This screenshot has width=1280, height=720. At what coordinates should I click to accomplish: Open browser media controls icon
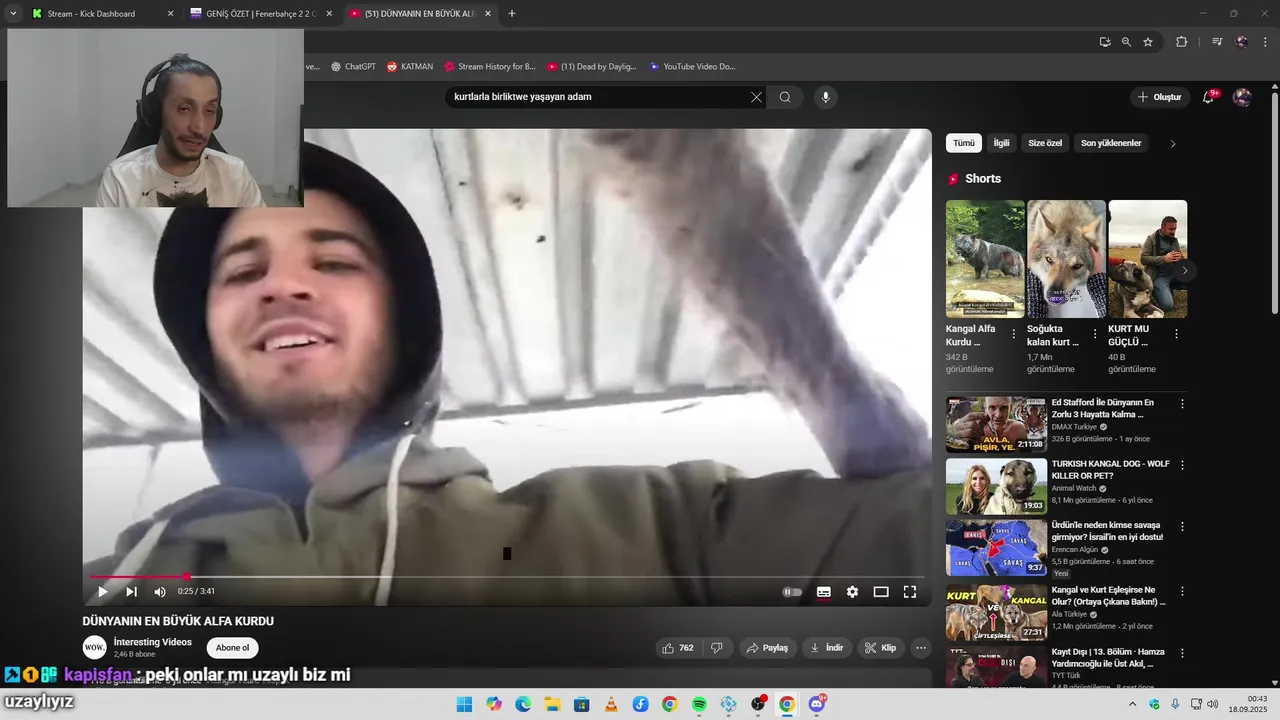point(1217,42)
